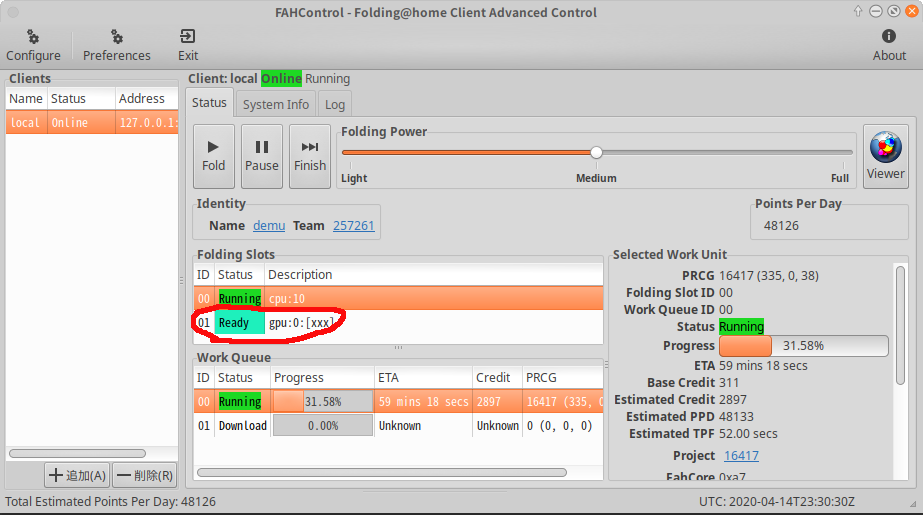
Task: Open project 16417 link
Action: [741, 456]
